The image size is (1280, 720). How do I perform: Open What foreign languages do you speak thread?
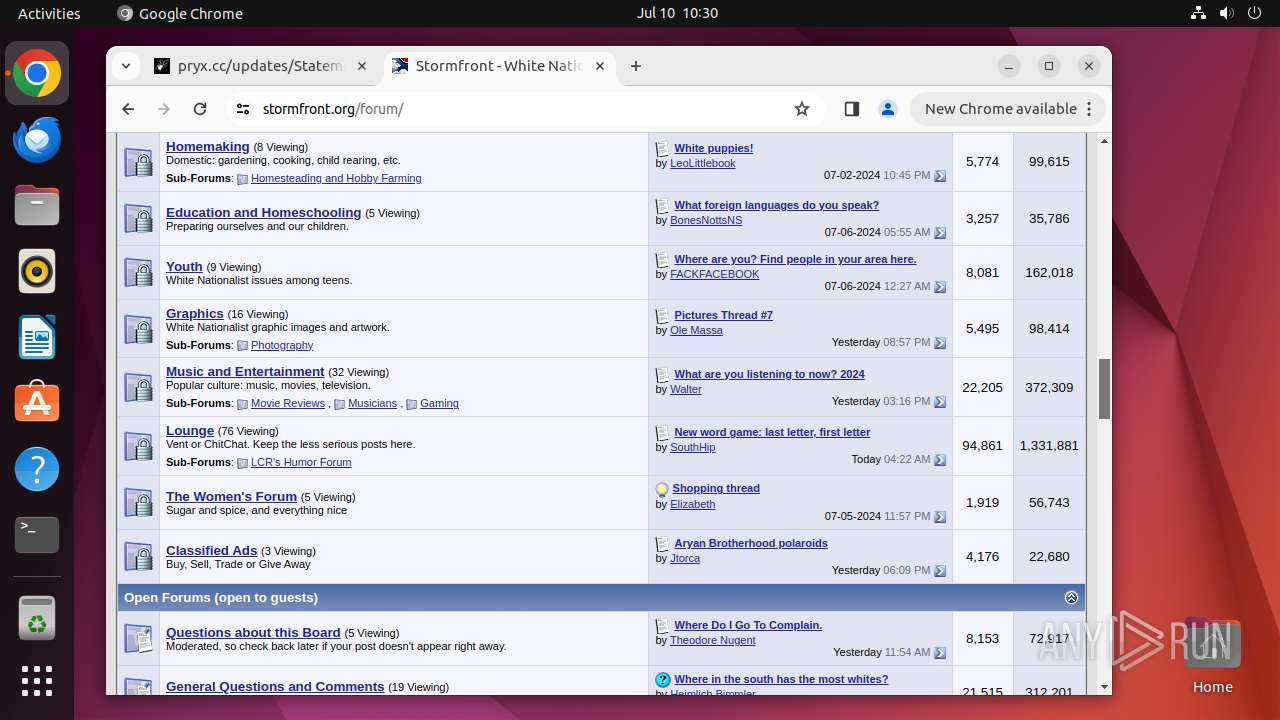pos(777,205)
